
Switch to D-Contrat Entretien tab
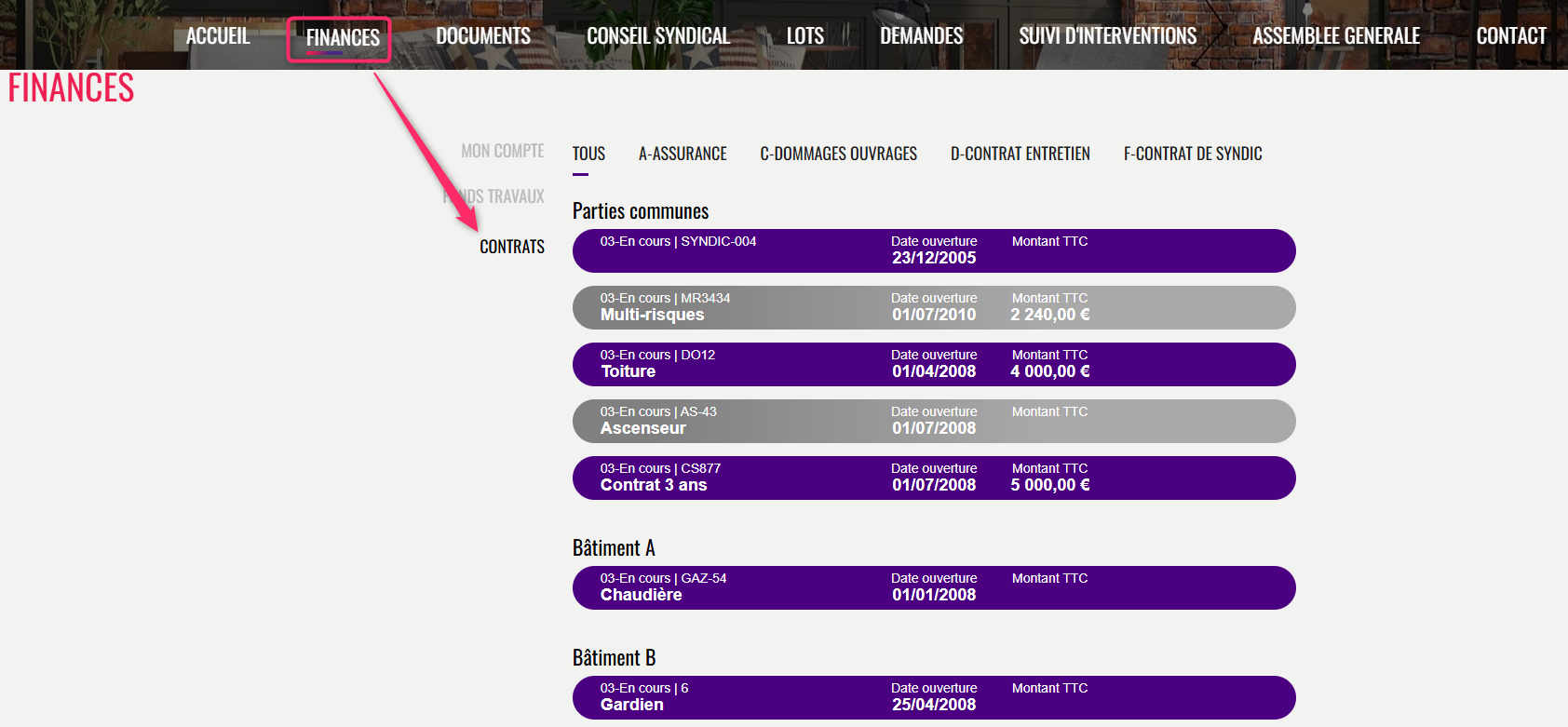tap(1020, 154)
